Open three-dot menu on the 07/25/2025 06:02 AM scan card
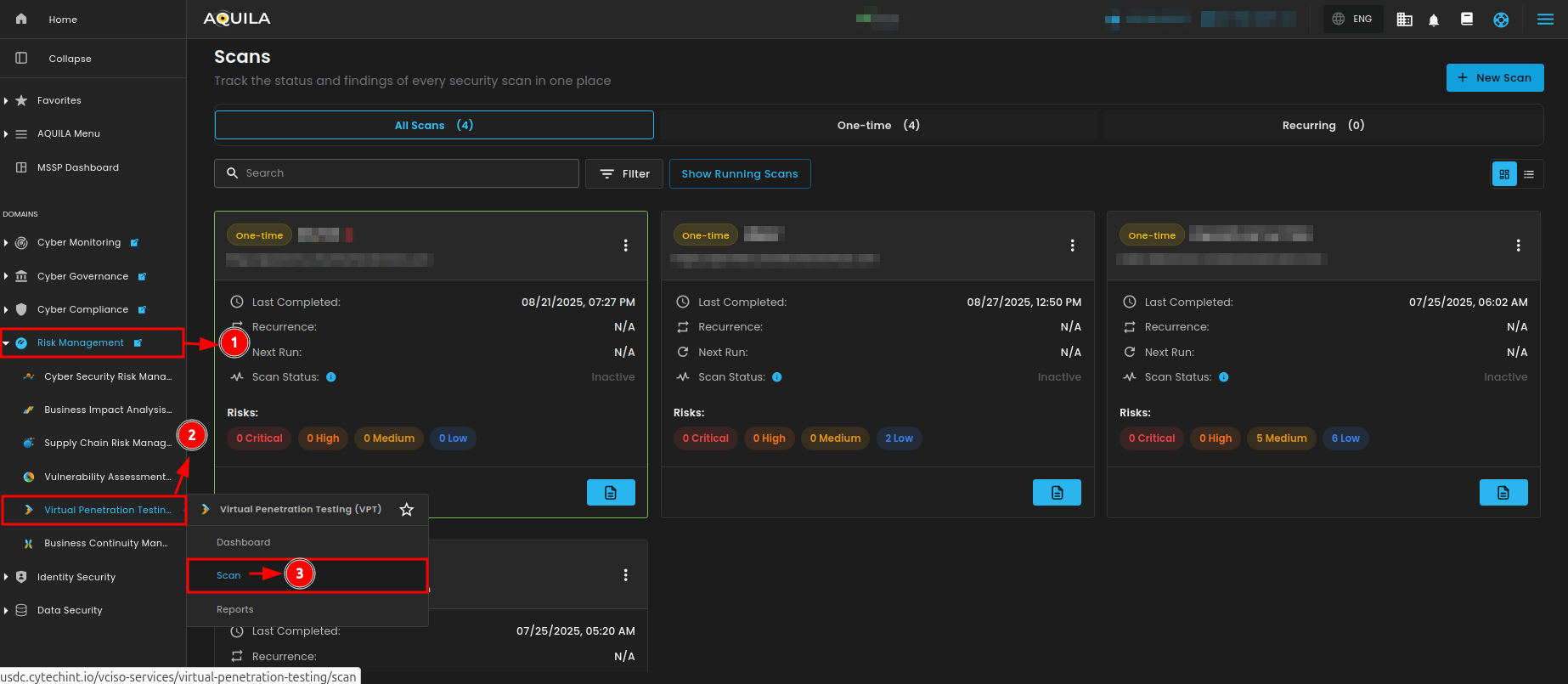The width and height of the screenshot is (1568, 684). point(1518,246)
